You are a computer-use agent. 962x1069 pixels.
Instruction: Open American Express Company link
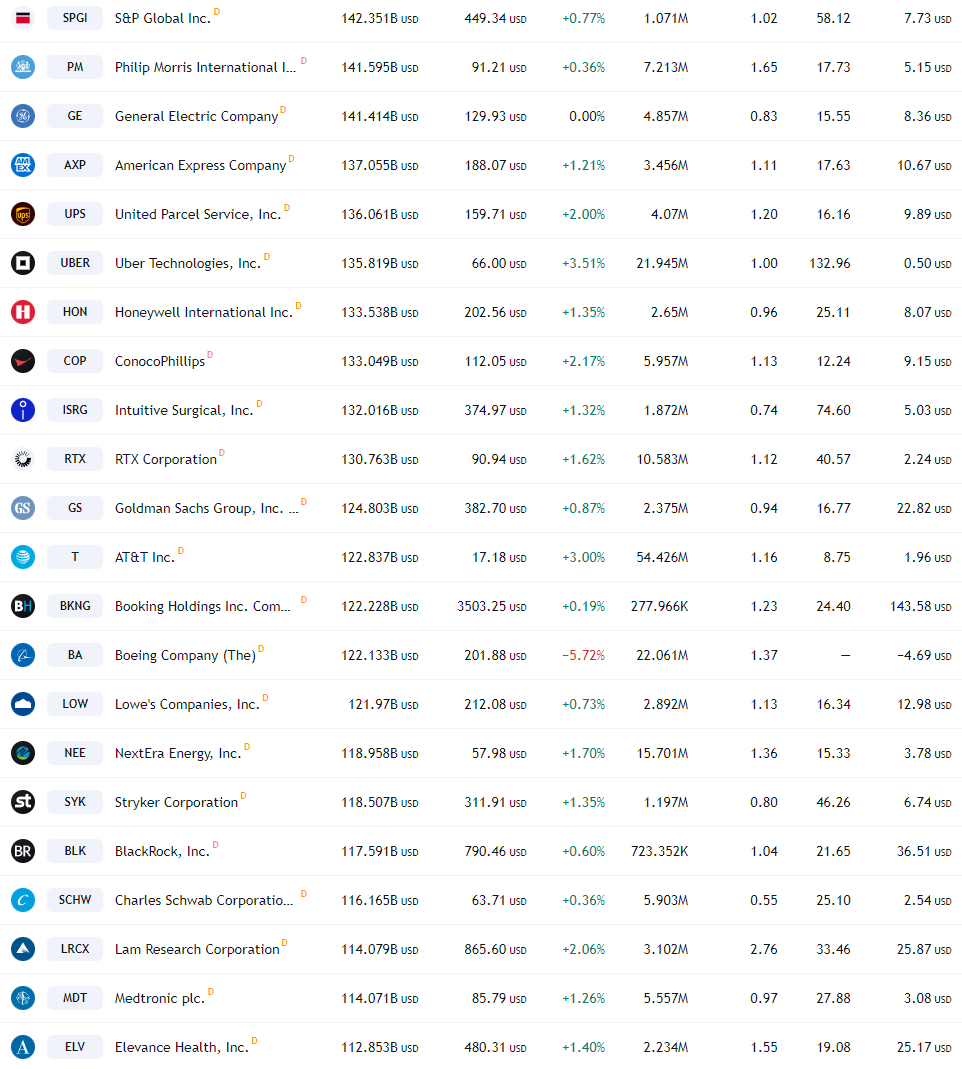[x=200, y=166]
